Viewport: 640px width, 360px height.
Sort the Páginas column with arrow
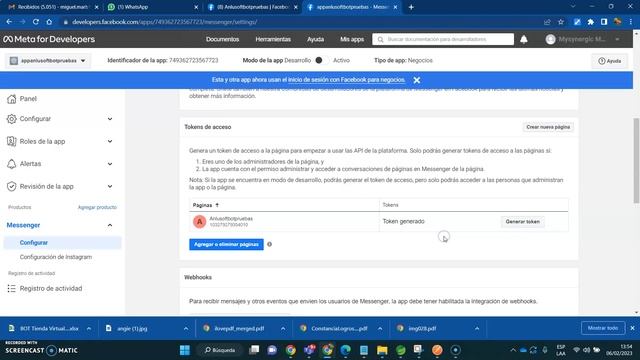point(217,205)
